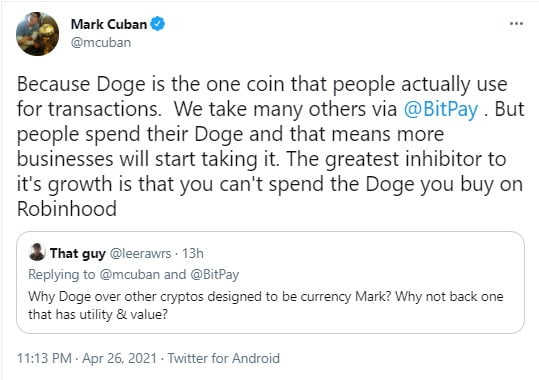This screenshot has height=380, width=539.
Task: Open the Mark Cuban display name
Action: [x=109, y=24]
